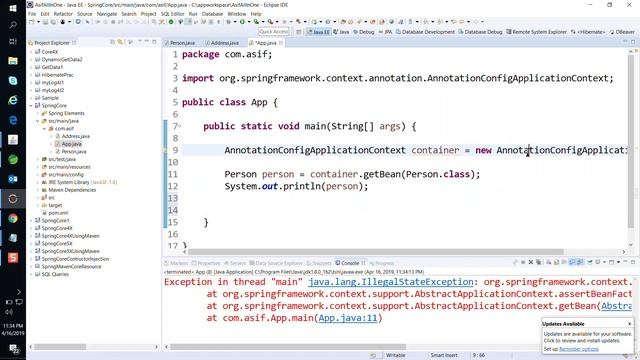Switch to Database Development perspective
The width and height of the screenshot is (640, 360).
point(425,31)
